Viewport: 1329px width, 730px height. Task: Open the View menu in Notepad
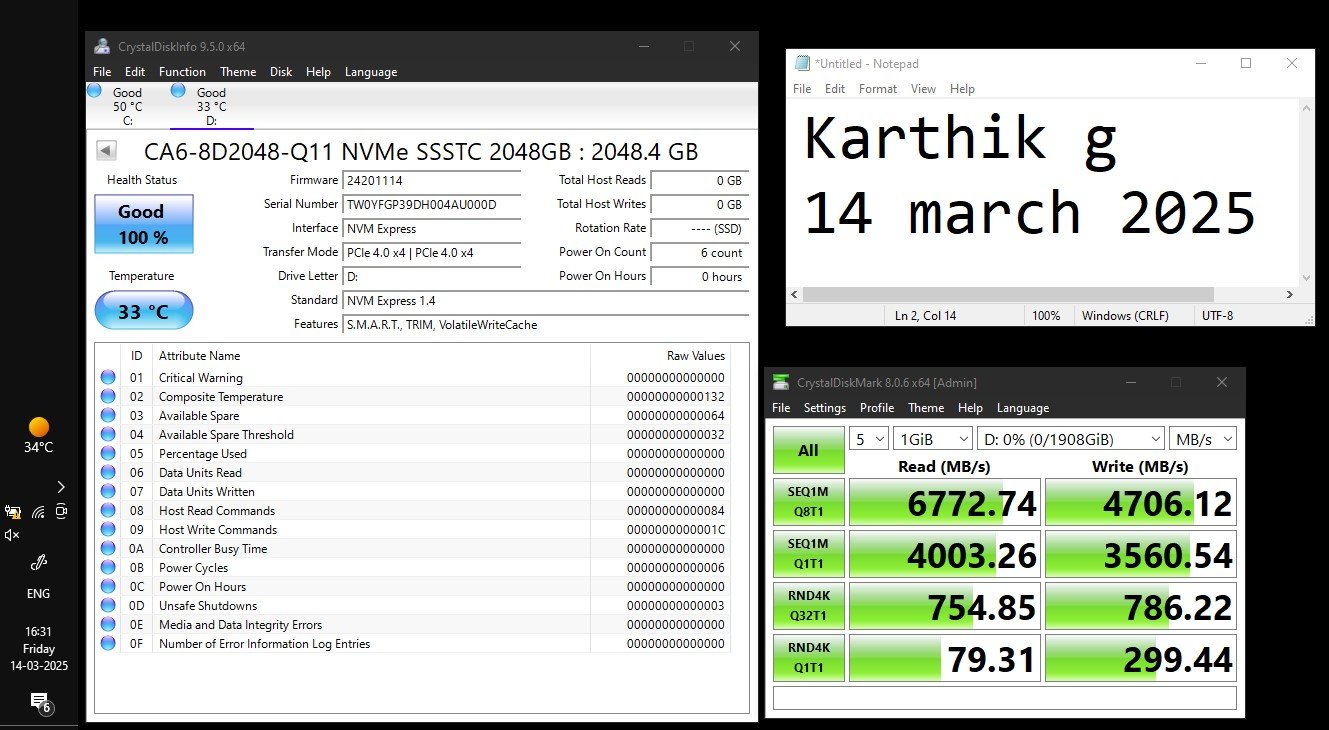tap(923, 89)
